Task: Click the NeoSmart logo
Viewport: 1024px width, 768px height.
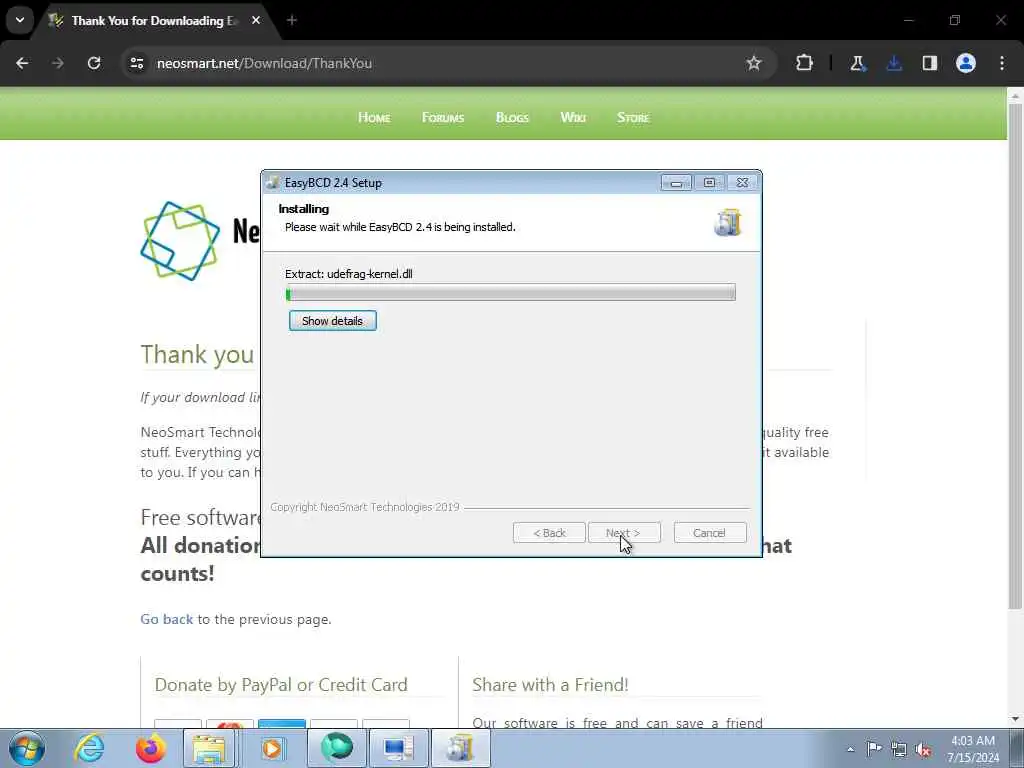Action: point(180,241)
